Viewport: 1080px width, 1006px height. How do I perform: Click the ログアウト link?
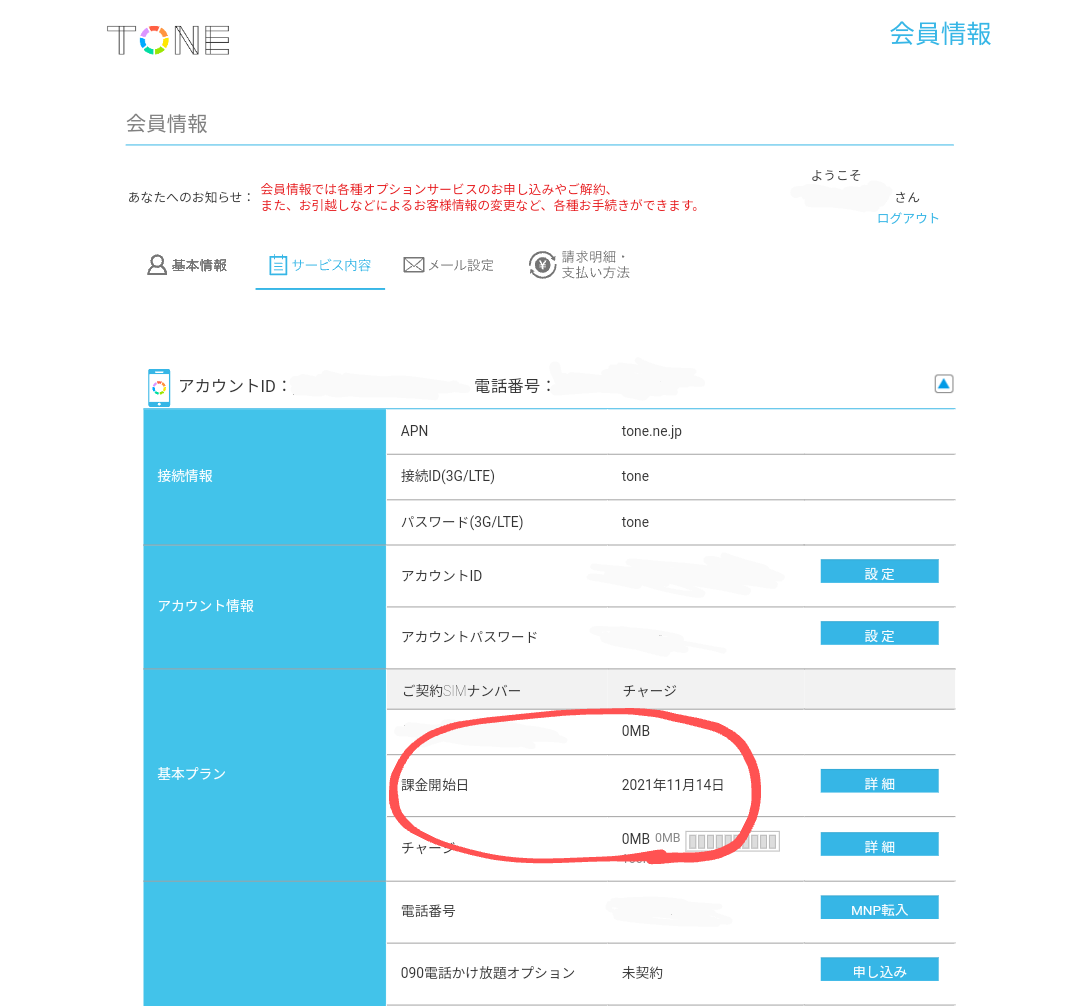tap(908, 218)
